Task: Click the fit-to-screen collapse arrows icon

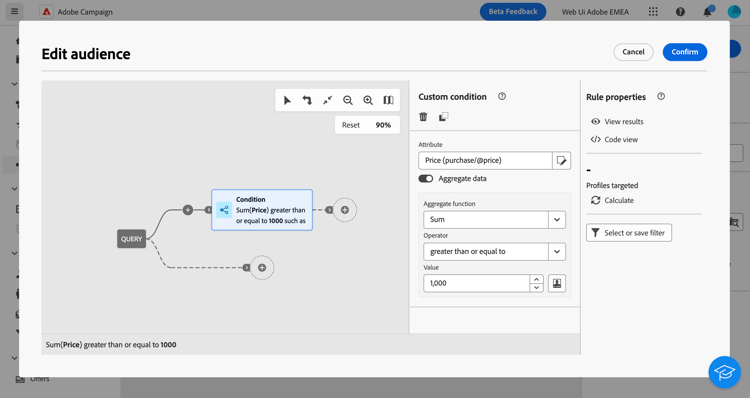Action: pyautogui.click(x=327, y=100)
